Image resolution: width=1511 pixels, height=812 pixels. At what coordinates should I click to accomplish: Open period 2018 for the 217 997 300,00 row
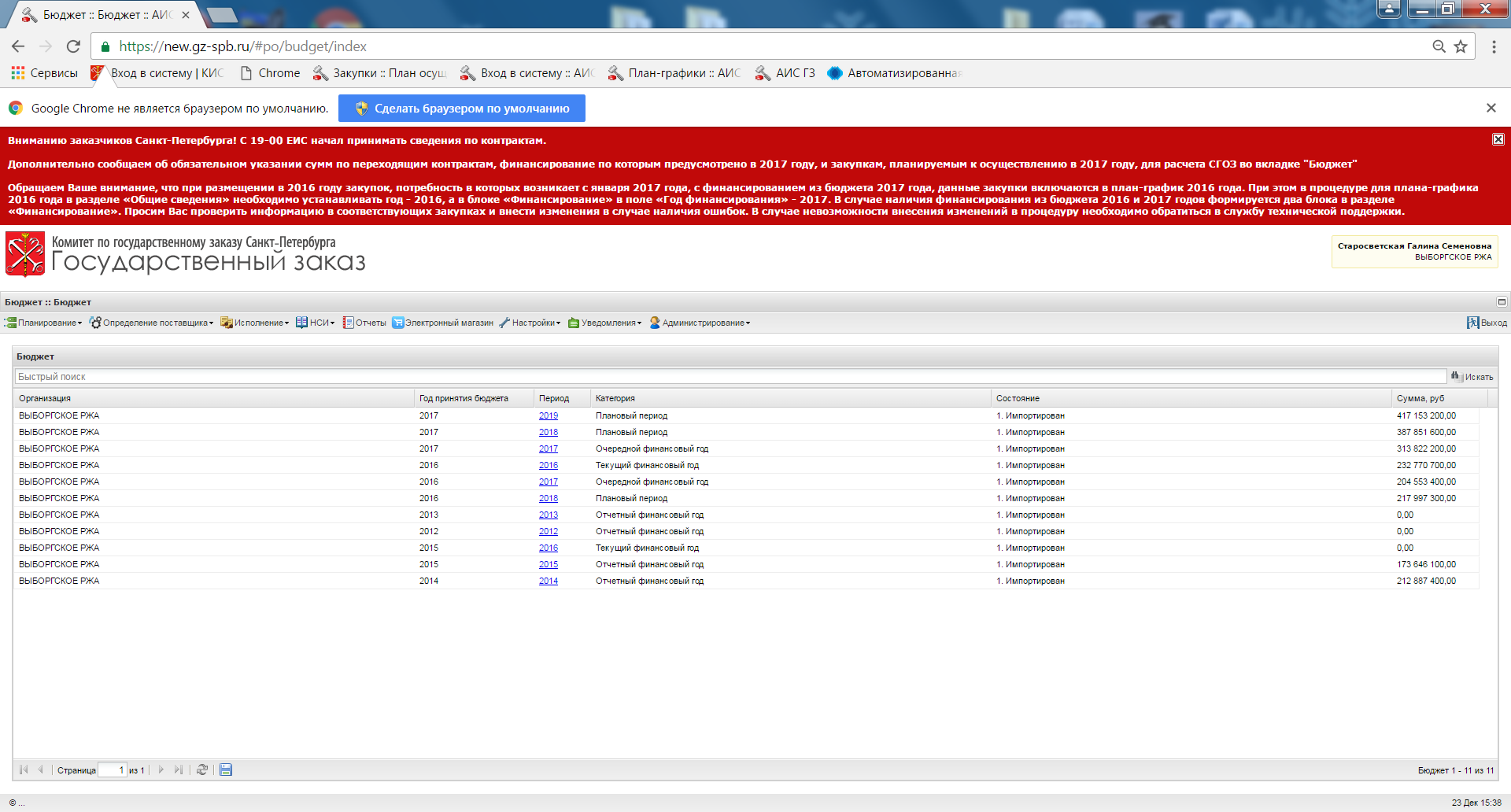(549, 498)
